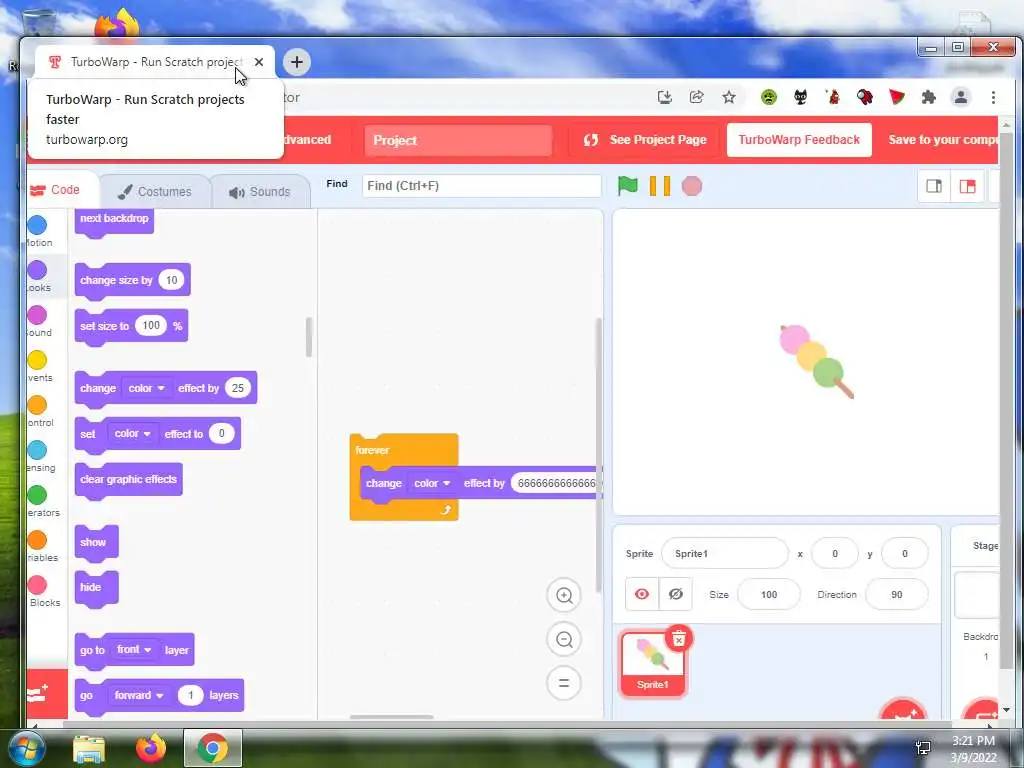
Task: Select the Sound block category circle
Action: point(37,315)
